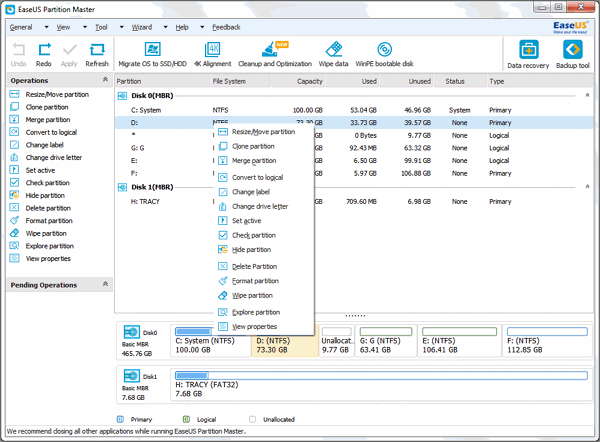Select View properties in Operations sidebar
This screenshot has width=600, height=442.
[48, 259]
